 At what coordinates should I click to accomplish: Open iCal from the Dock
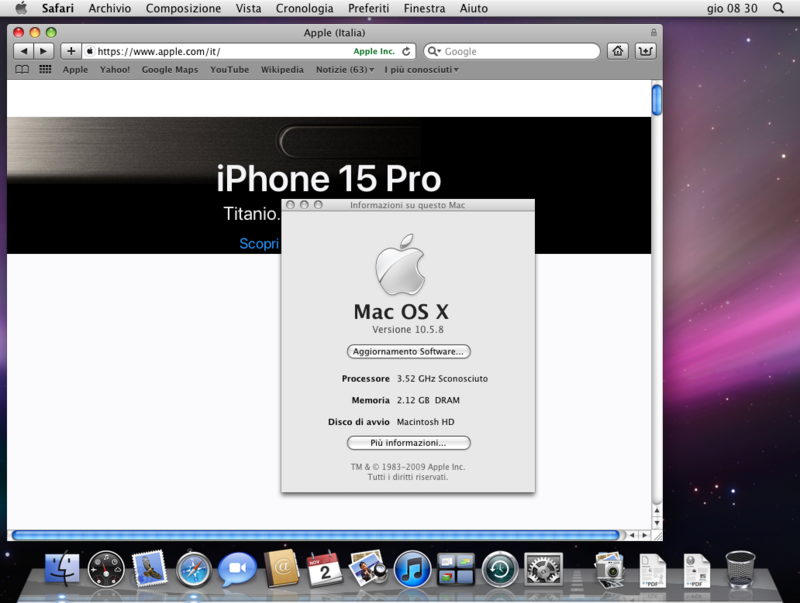(x=325, y=569)
